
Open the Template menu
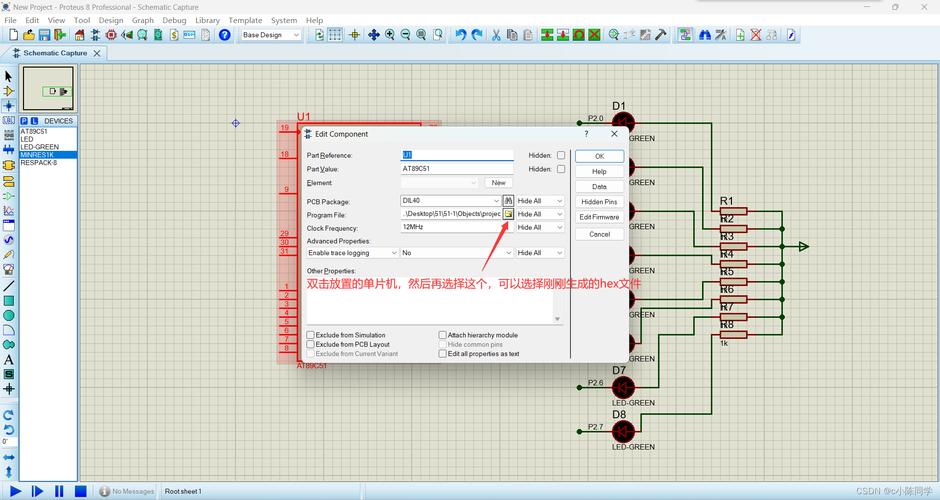pyautogui.click(x=245, y=20)
